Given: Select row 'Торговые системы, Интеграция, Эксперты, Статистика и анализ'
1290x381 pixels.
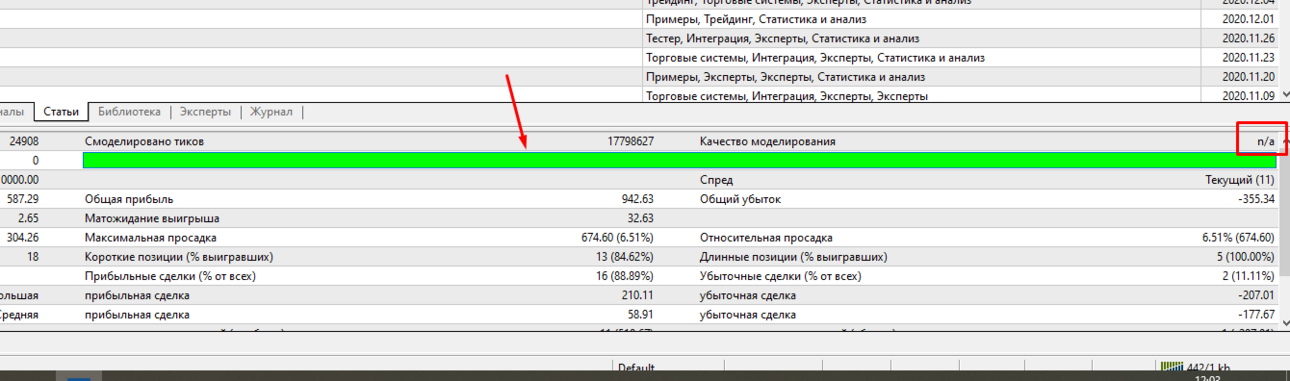Looking at the screenshot, I should [816, 58].
